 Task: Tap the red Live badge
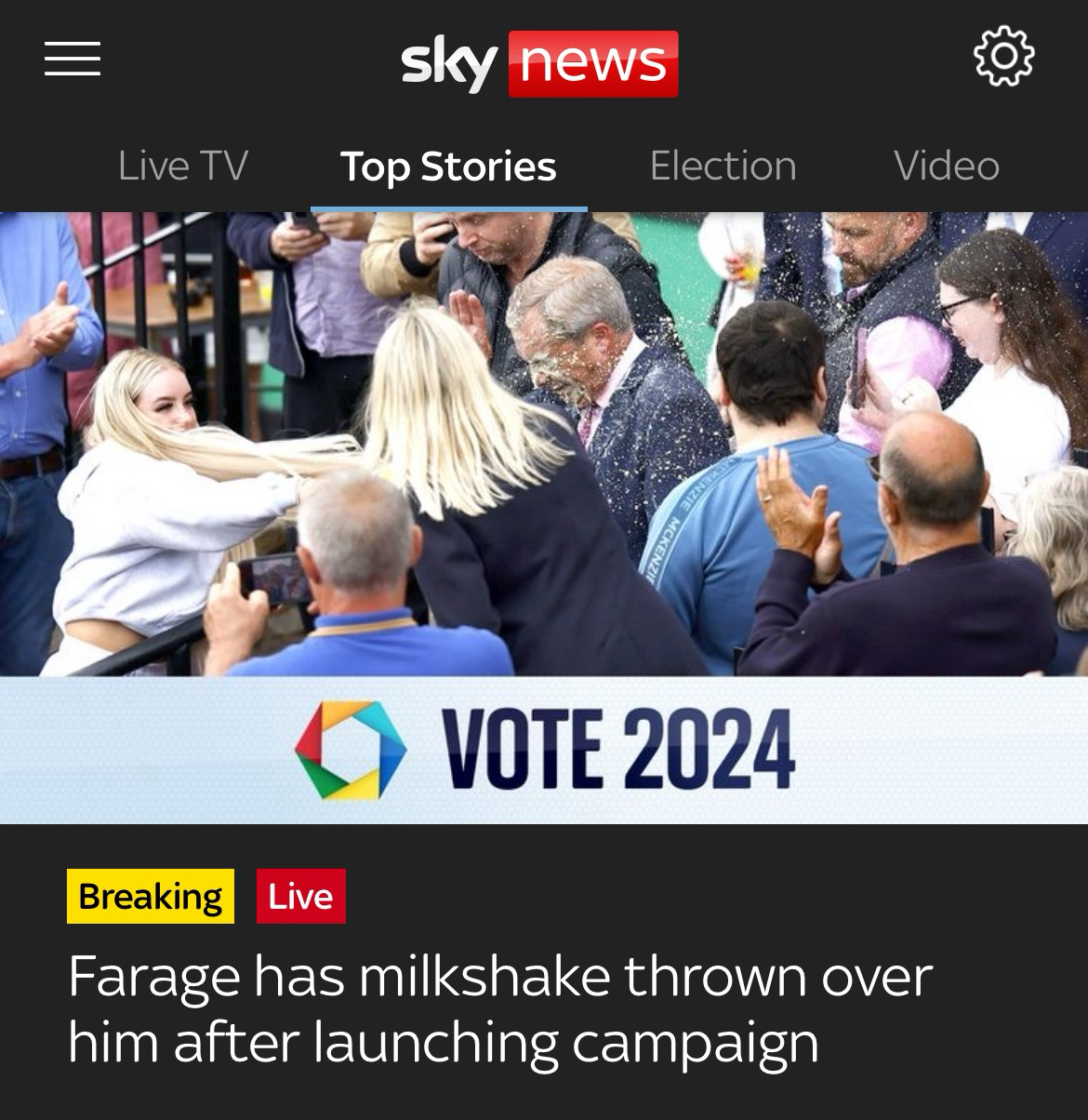click(x=300, y=896)
